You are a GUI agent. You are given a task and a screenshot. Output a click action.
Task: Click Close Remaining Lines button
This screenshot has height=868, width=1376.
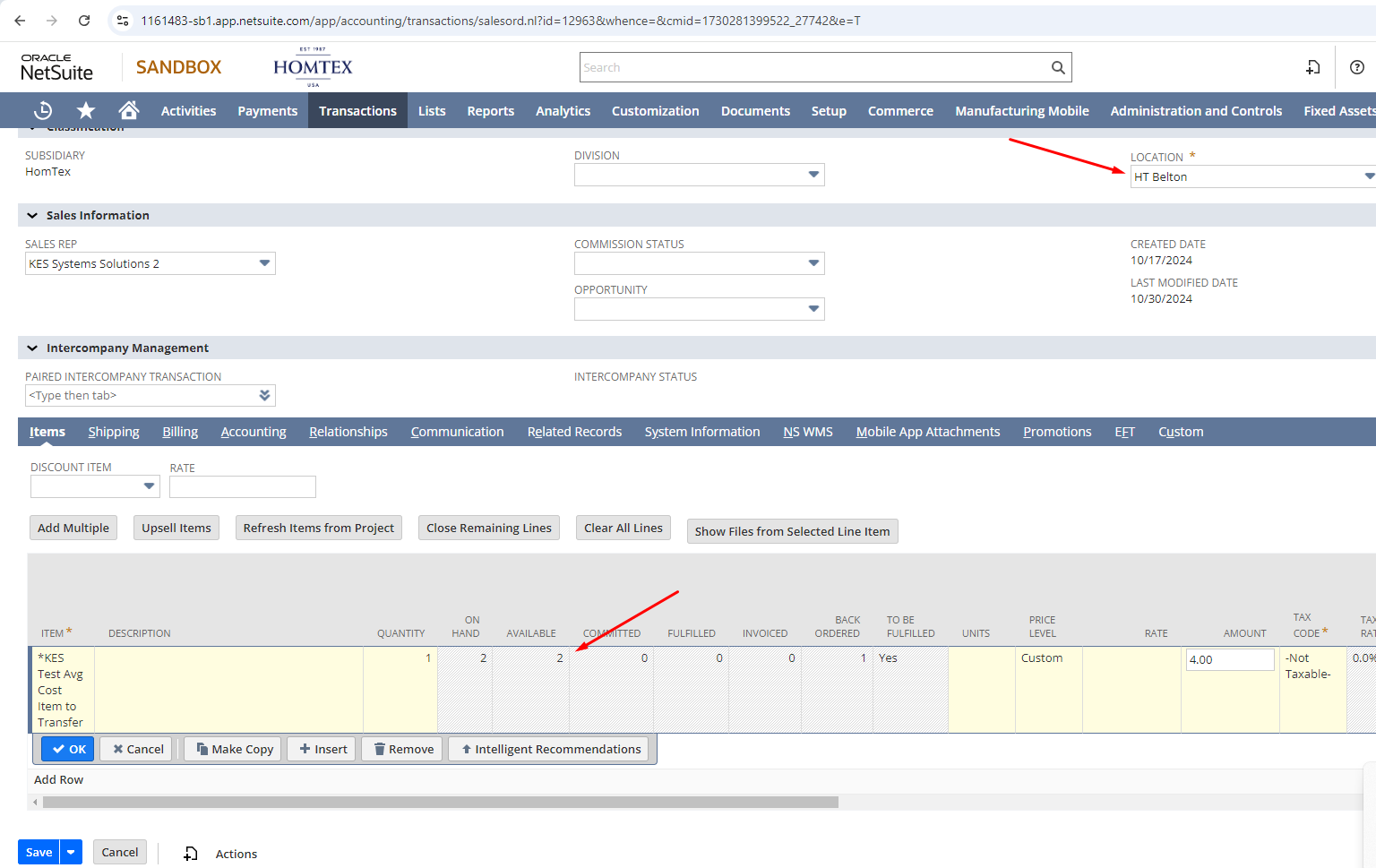489,528
